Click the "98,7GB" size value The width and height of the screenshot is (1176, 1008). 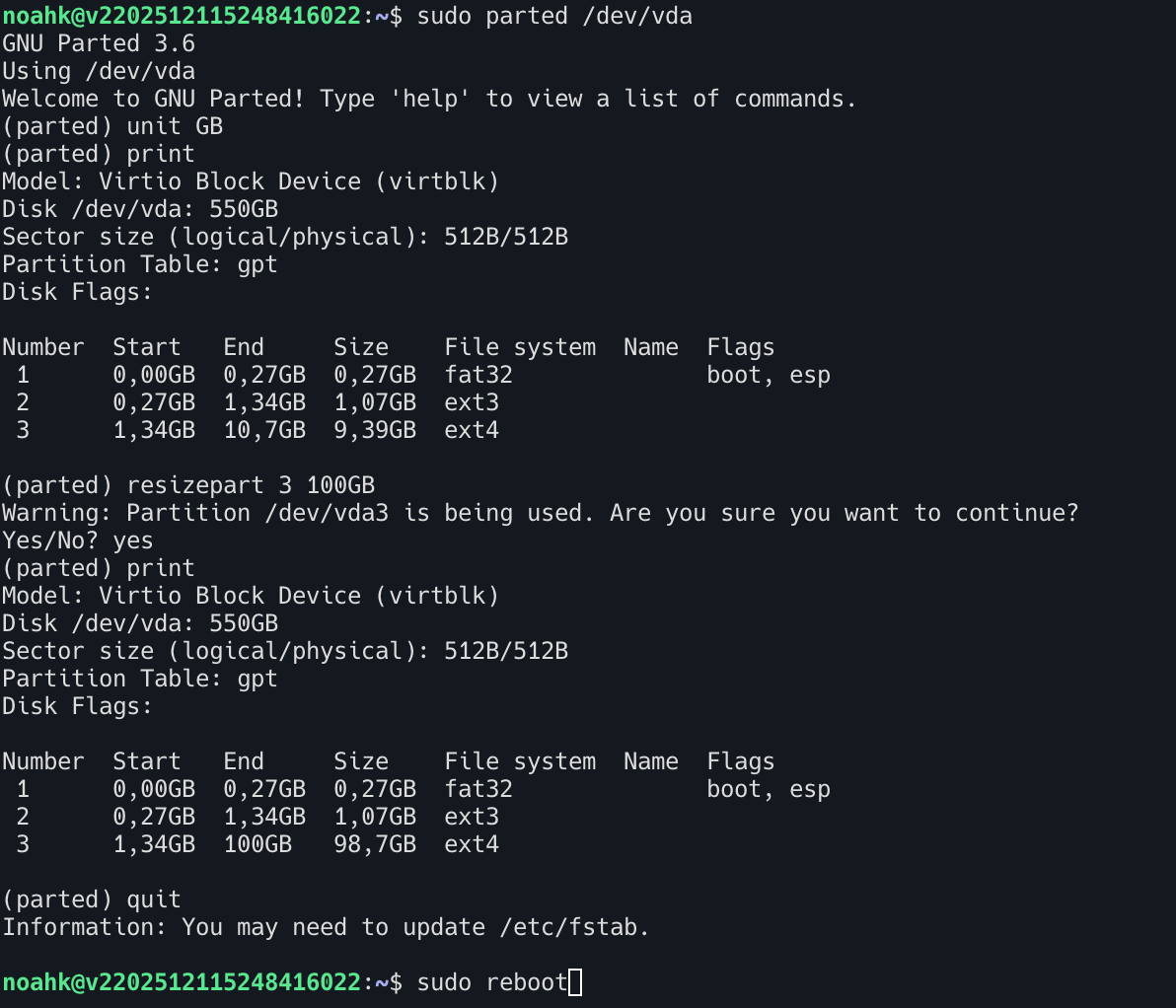tap(375, 844)
